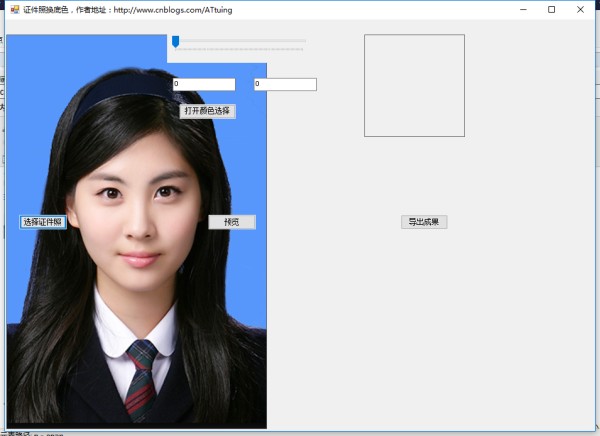Maximize the application window
This screenshot has width=600, height=436.
(x=551, y=10)
